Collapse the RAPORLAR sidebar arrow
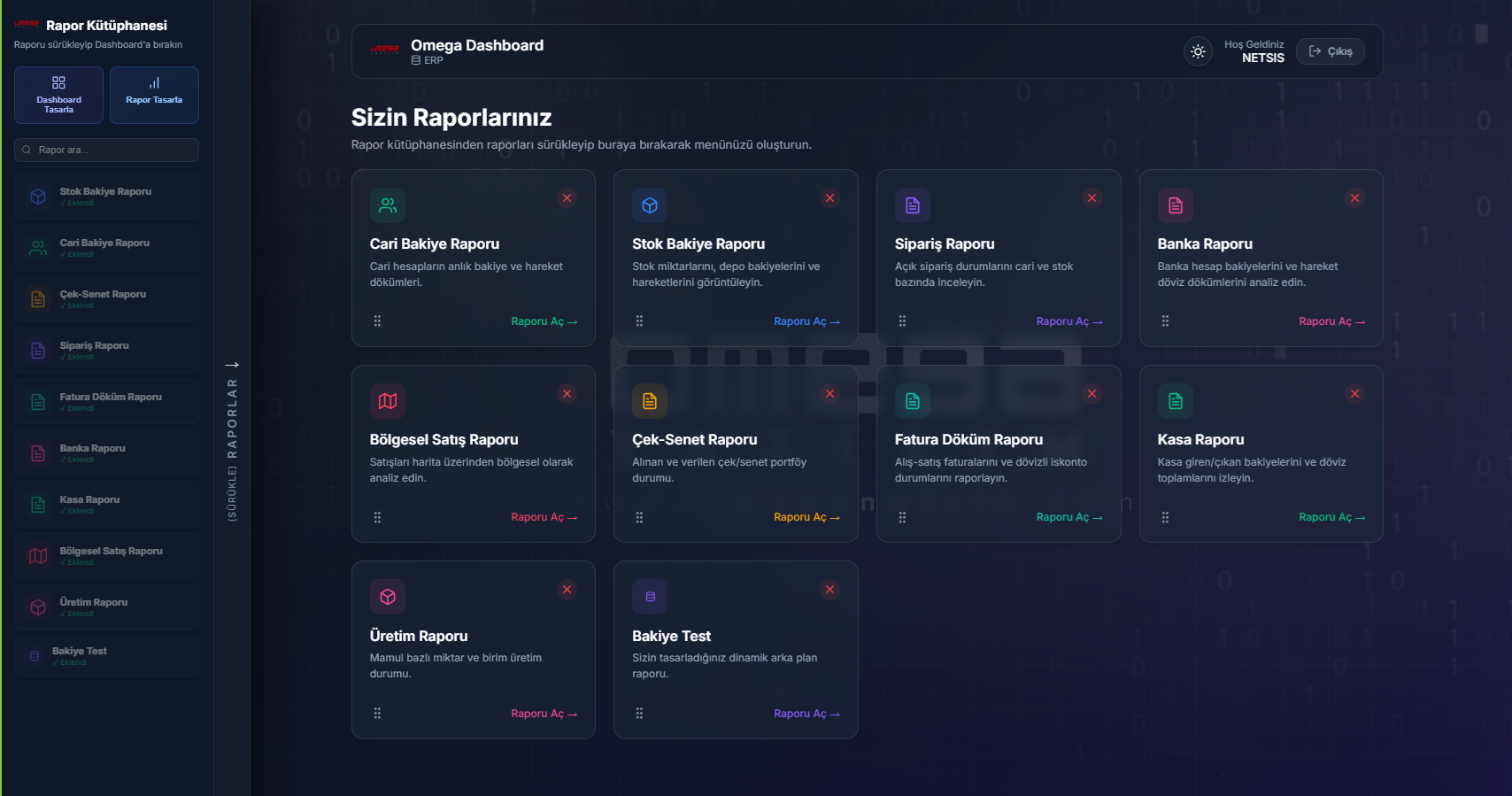 232,365
